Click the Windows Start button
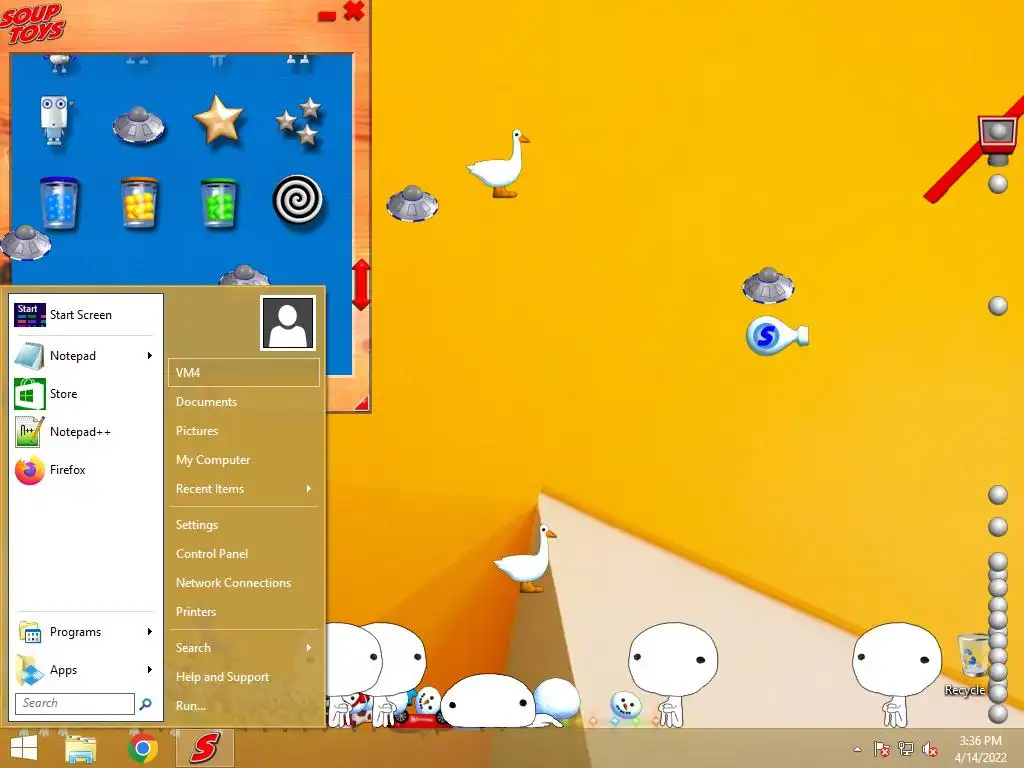The image size is (1024, 768). pyautogui.click(x=24, y=748)
